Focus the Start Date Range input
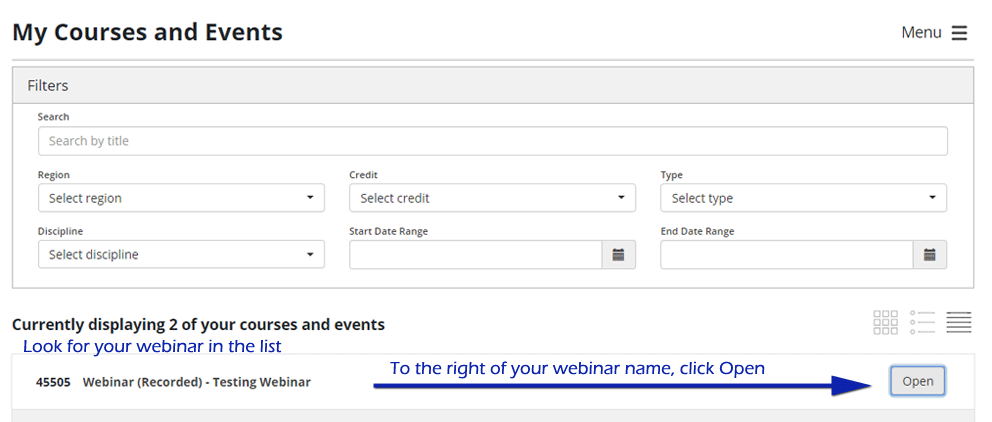 coord(476,255)
